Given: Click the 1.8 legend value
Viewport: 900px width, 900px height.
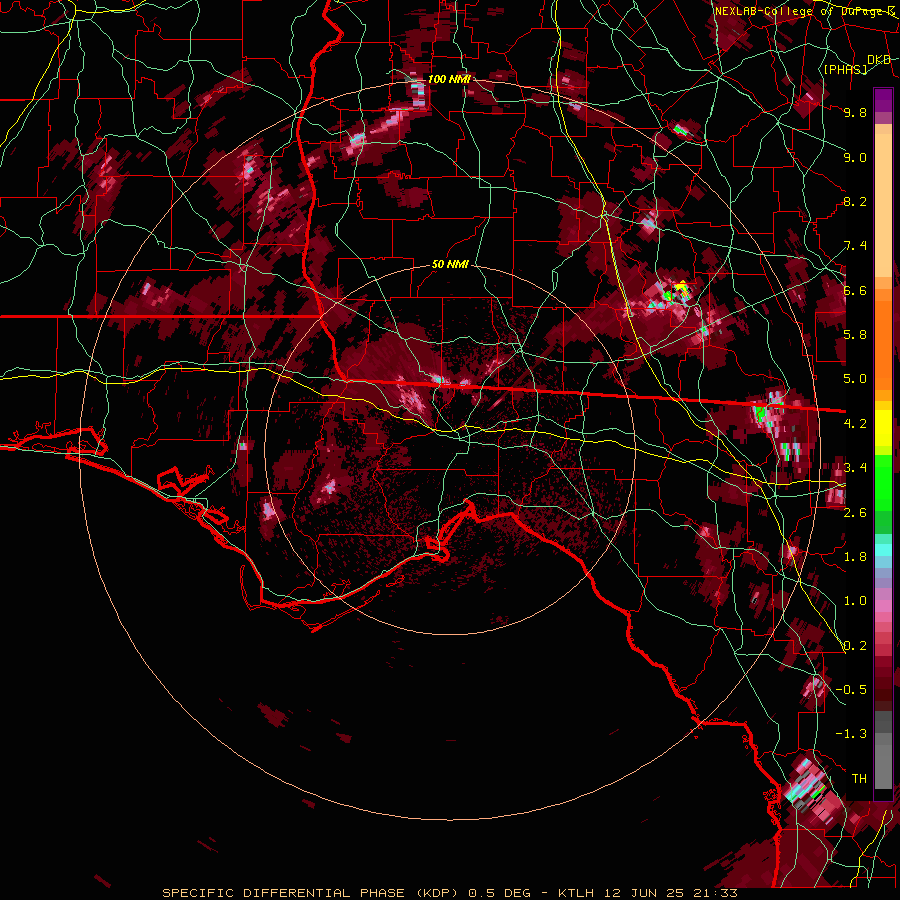Looking at the screenshot, I should coord(855,557).
